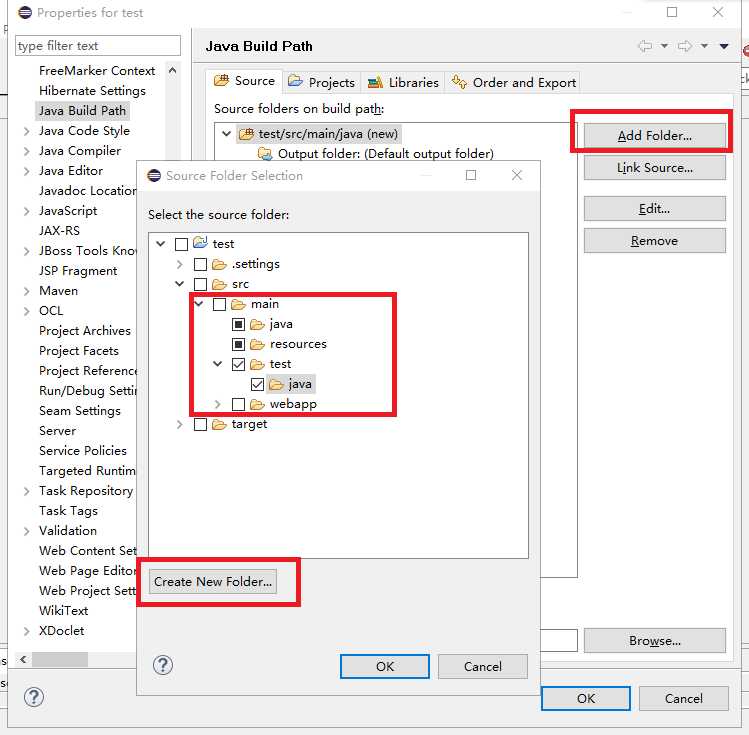Click Cancel in Source Folder Selection
This screenshot has height=735, width=749.
pos(483,666)
